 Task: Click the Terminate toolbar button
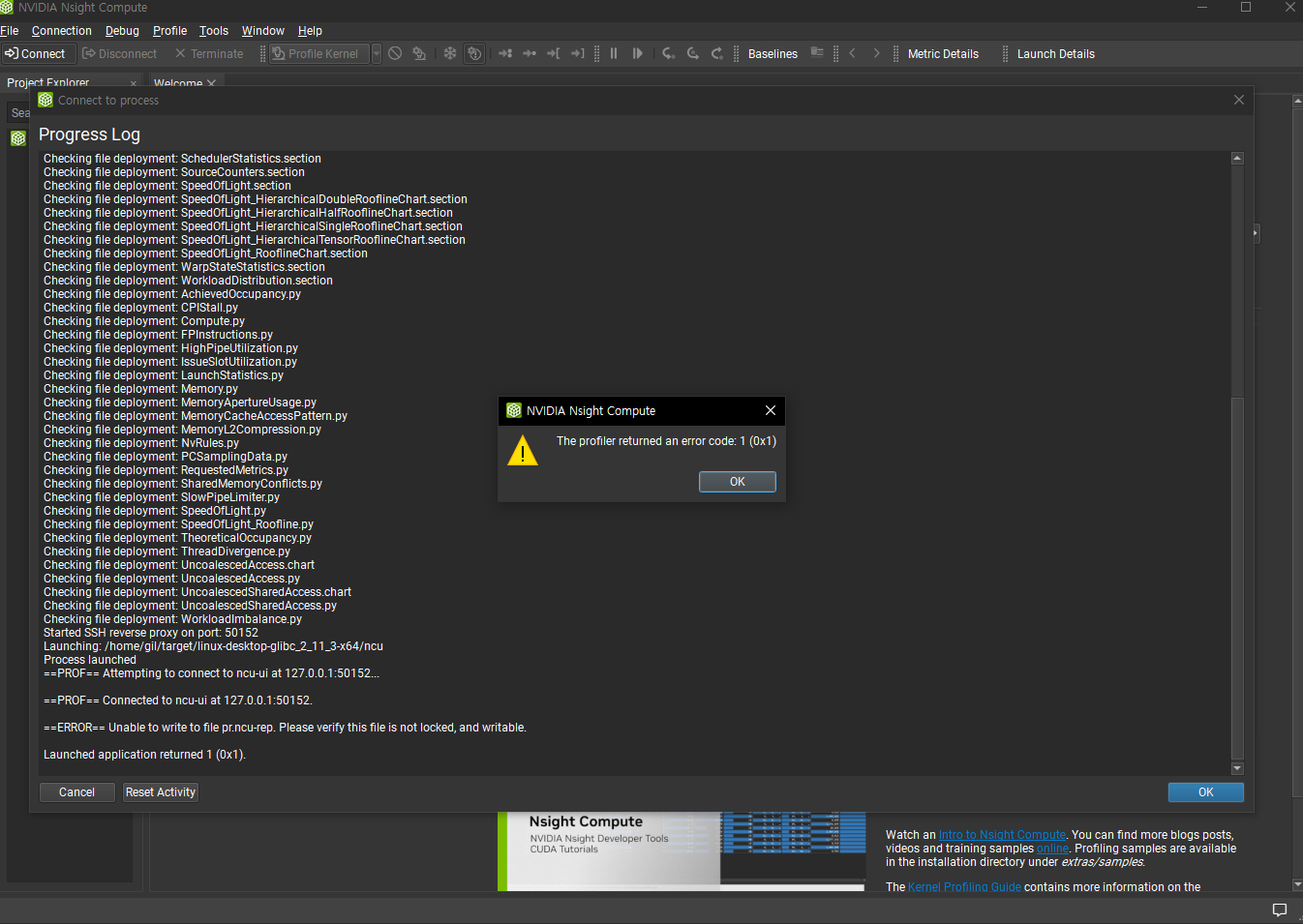pos(209,54)
